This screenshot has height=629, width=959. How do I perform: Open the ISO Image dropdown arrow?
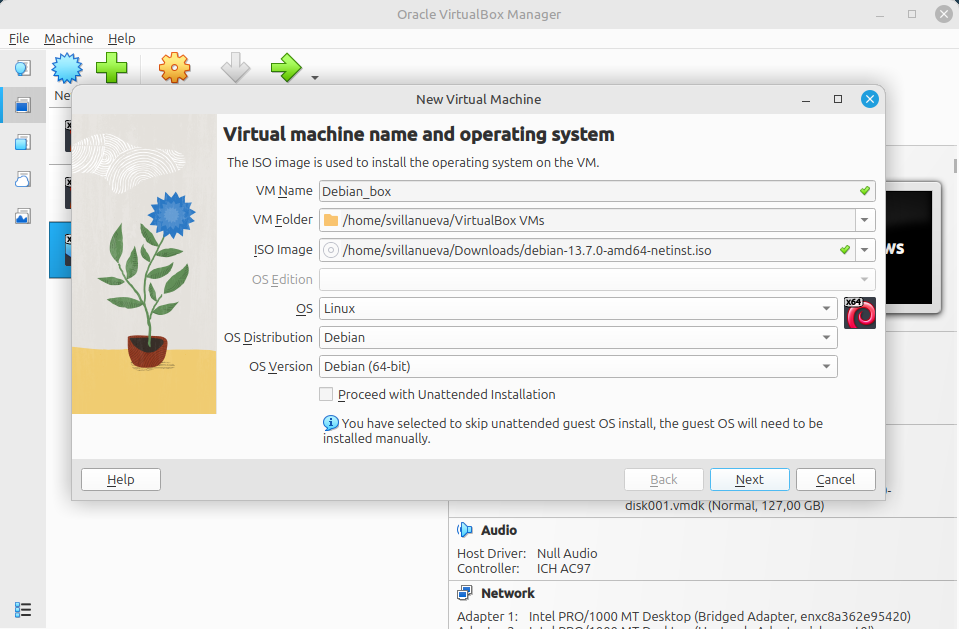(865, 250)
